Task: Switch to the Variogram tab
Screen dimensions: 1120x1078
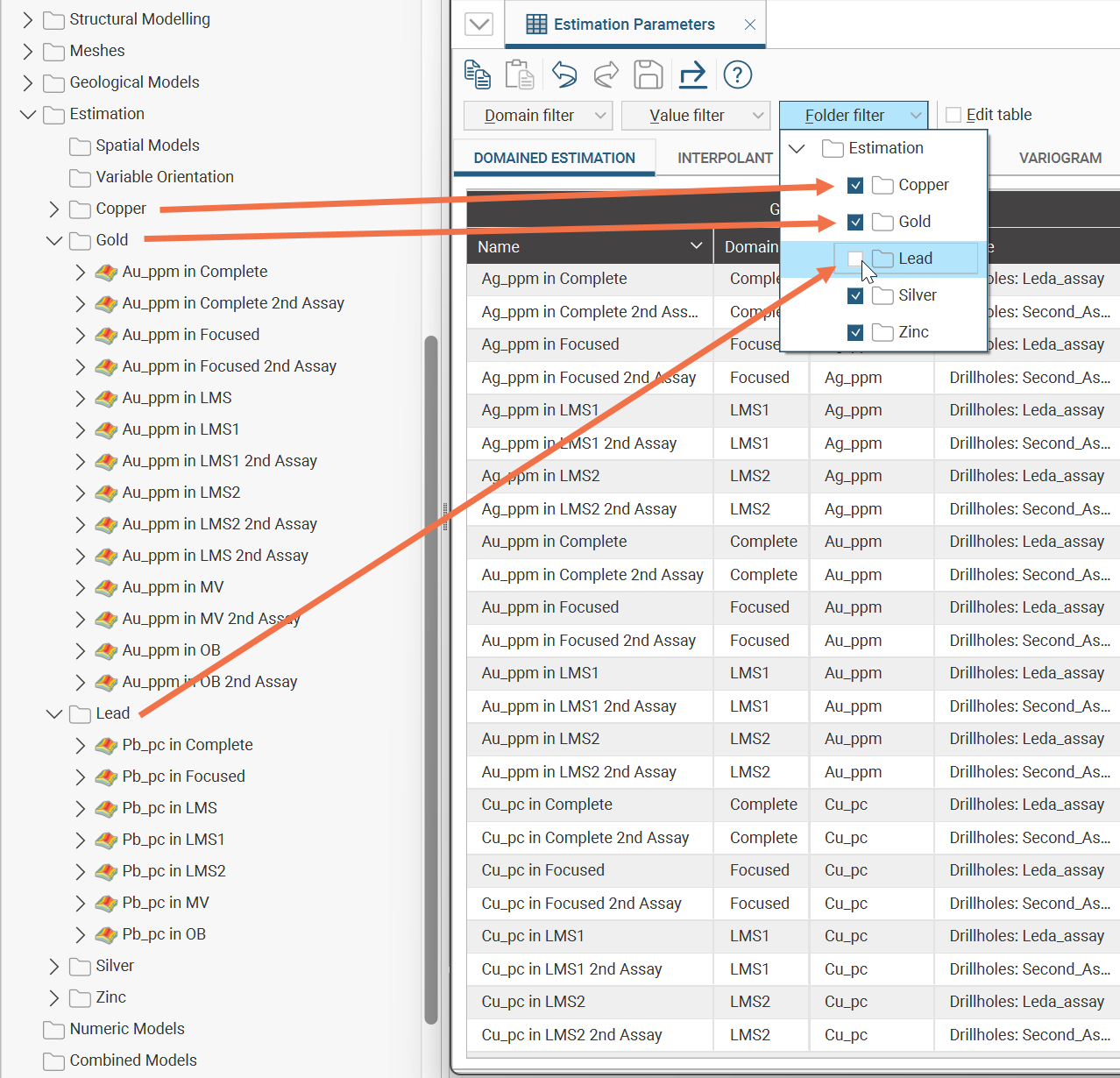Action: click(1060, 158)
